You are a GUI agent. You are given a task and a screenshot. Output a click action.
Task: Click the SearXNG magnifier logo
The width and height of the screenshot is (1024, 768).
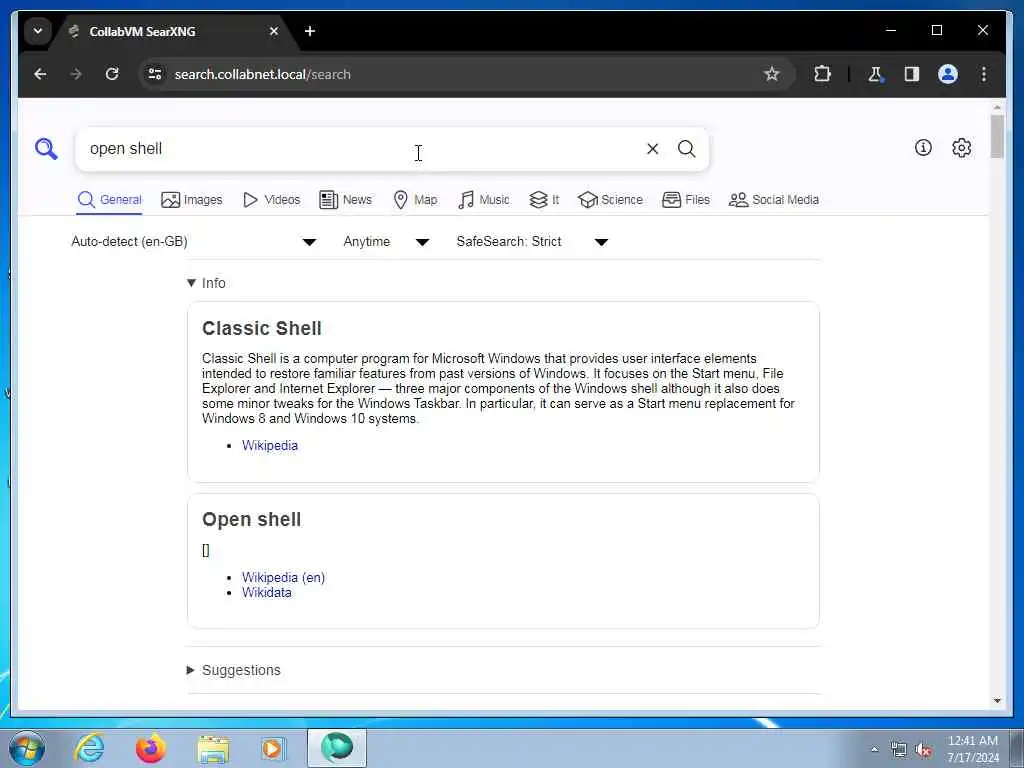click(x=46, y=149)
